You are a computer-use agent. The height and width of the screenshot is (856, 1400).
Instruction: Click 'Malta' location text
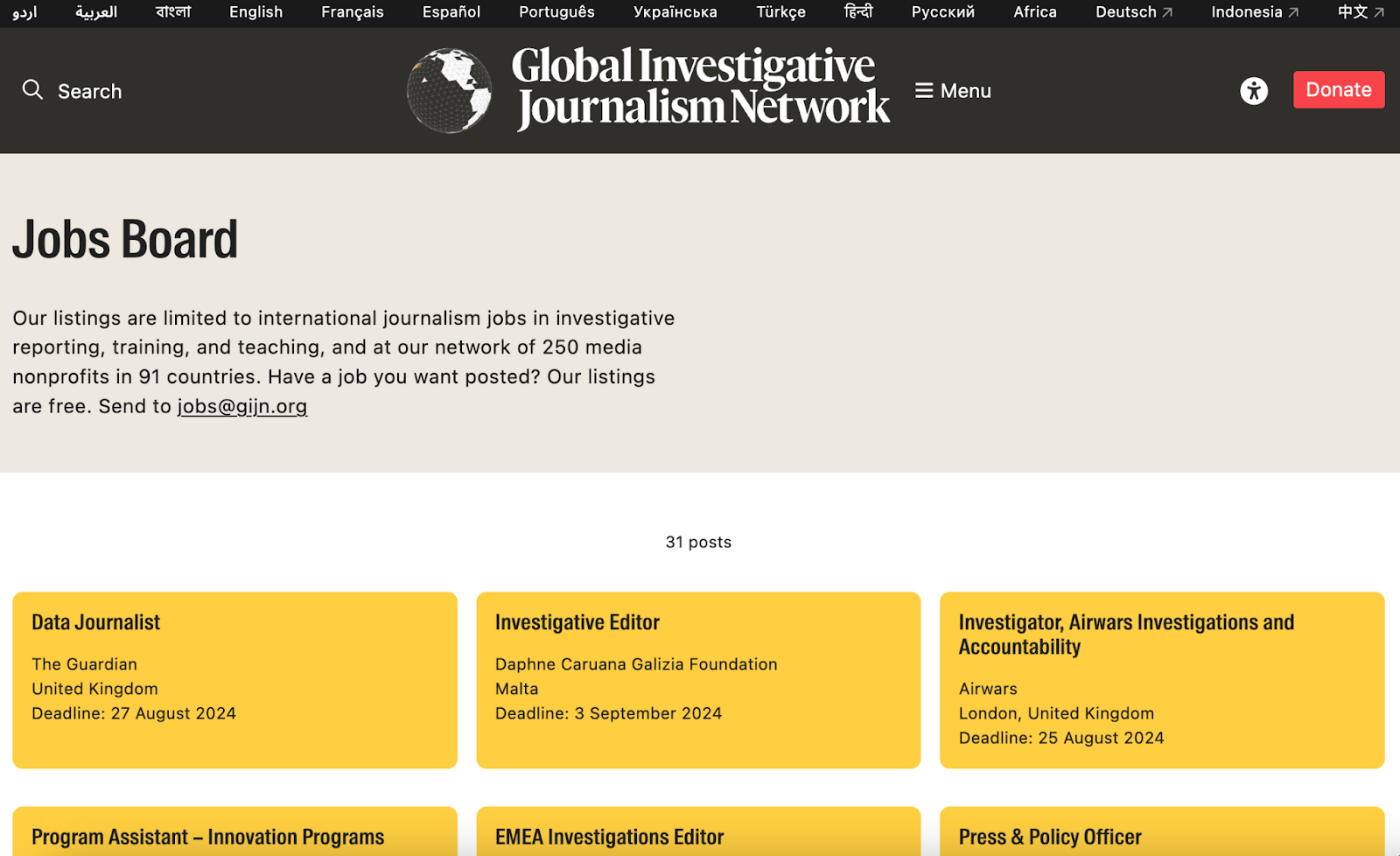pyautogui.click(x=517, y=689)
